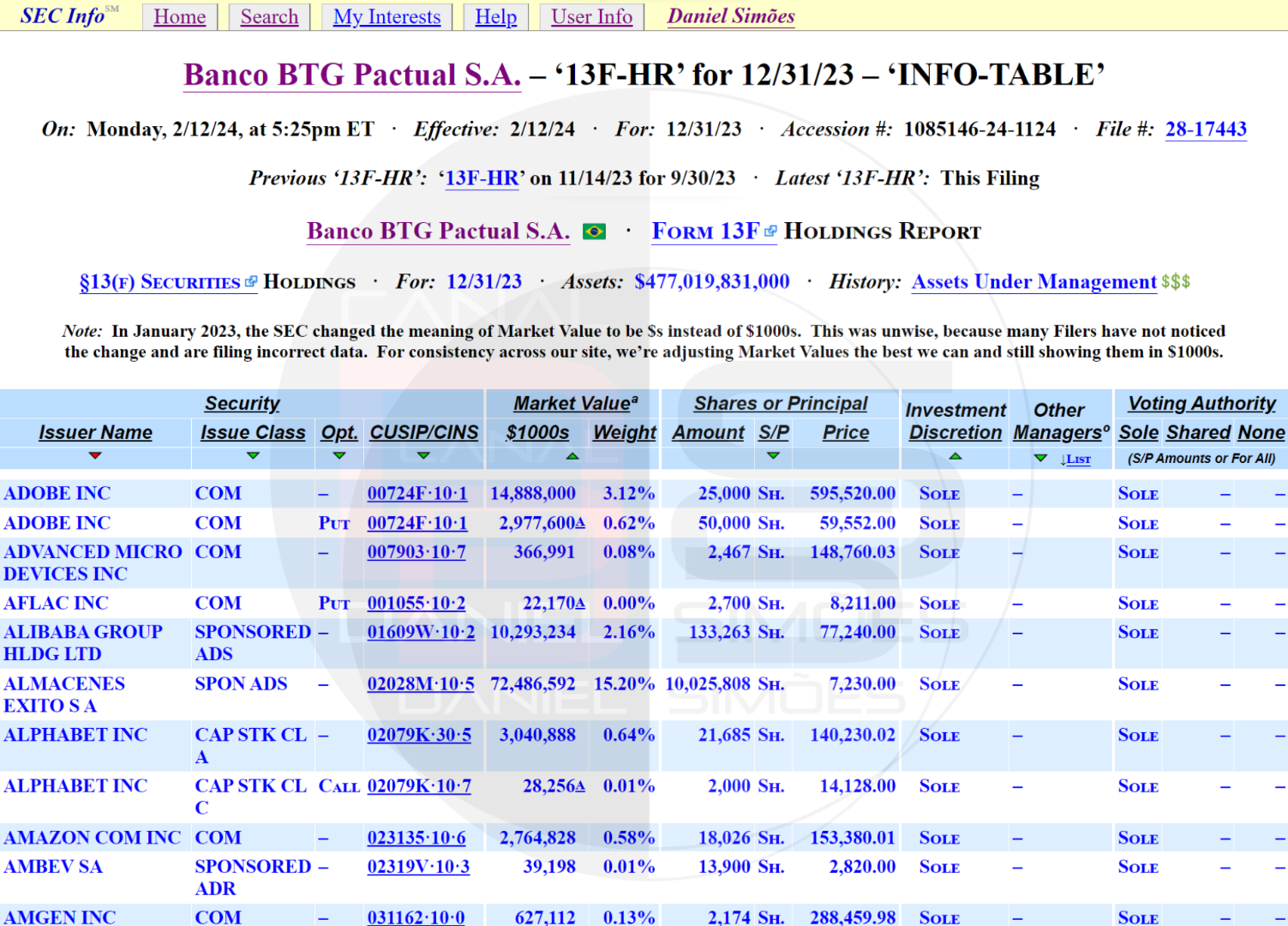Open AMAZON COM INC issuer link
Image resolution: width=1288 pixels, height=926 pixels.
(93, 838)
